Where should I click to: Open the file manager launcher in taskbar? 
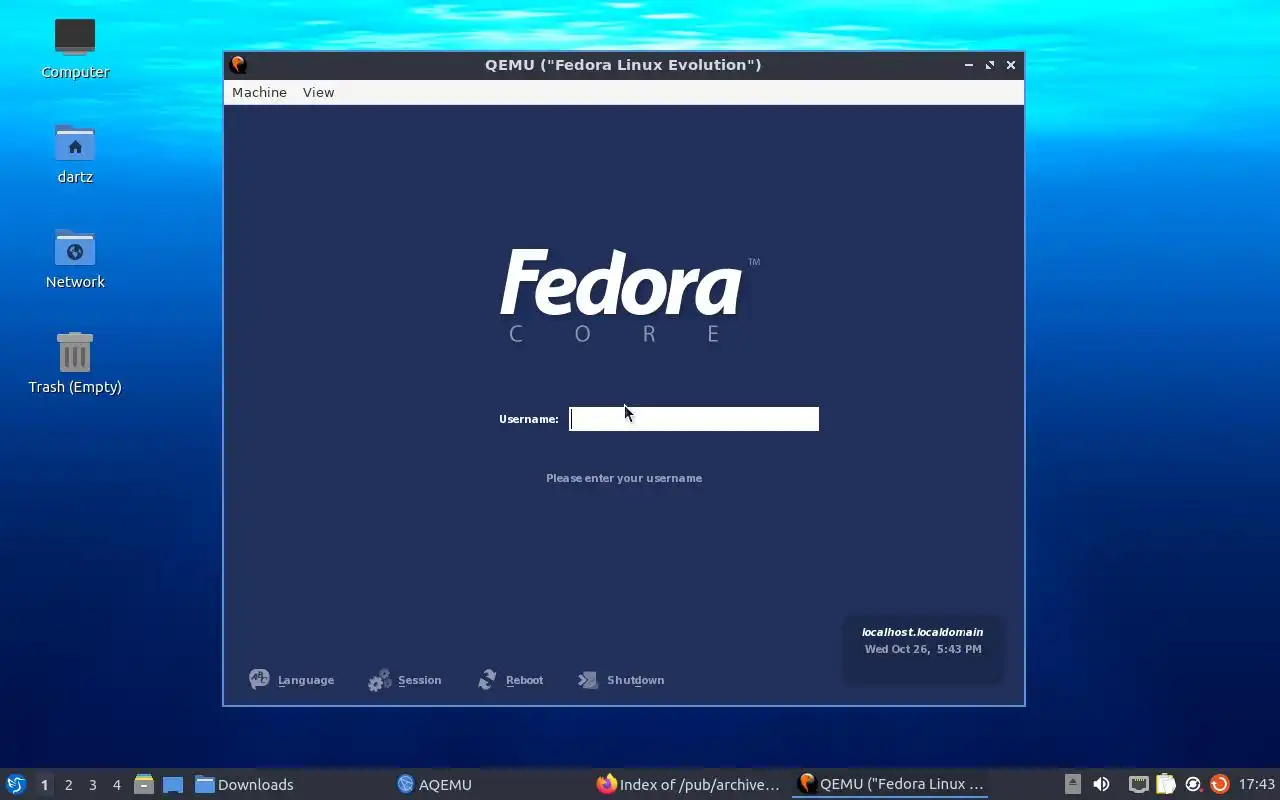click(x=144, y=784)
